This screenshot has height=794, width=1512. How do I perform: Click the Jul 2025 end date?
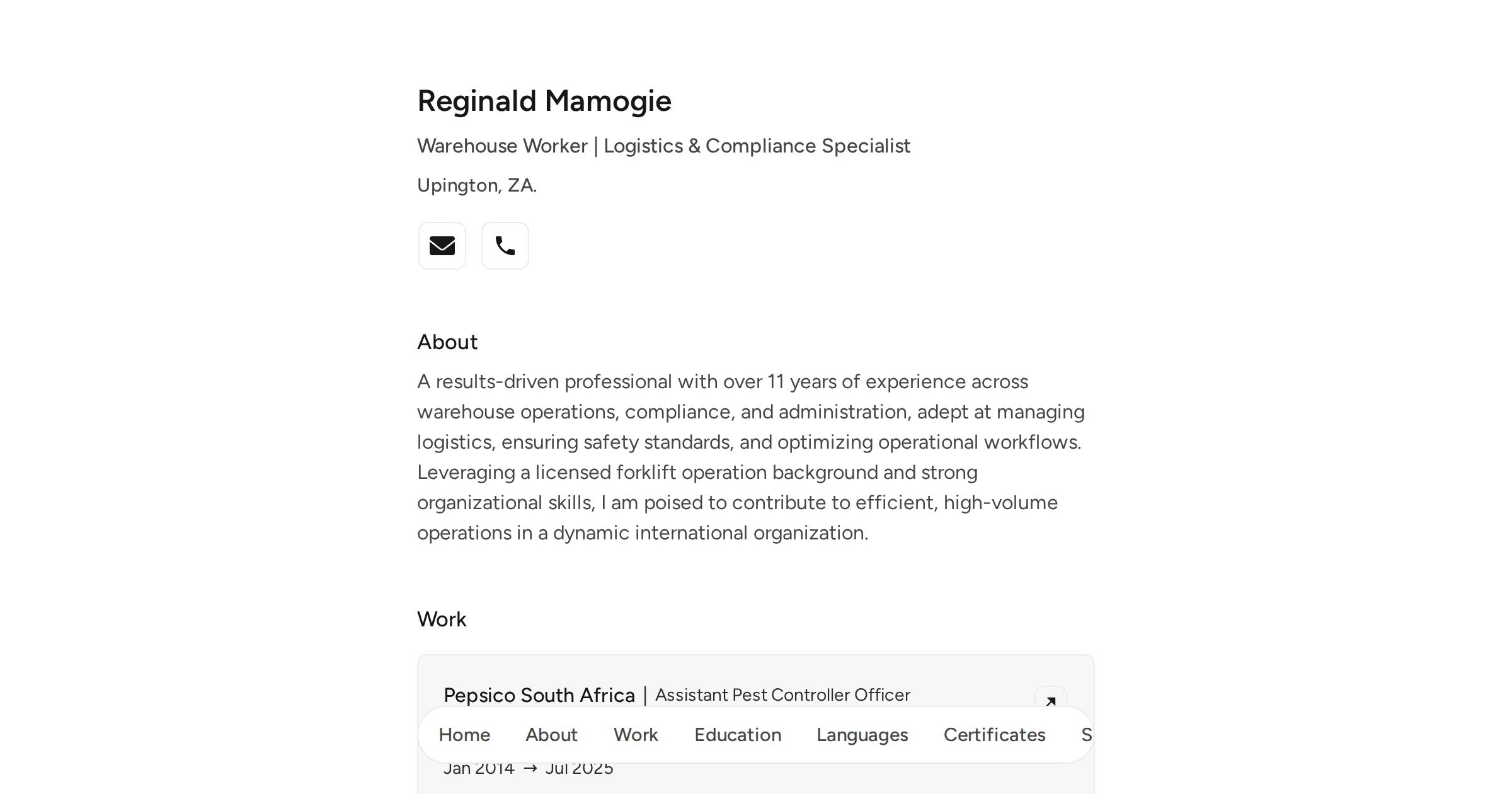tap(580, 768)
